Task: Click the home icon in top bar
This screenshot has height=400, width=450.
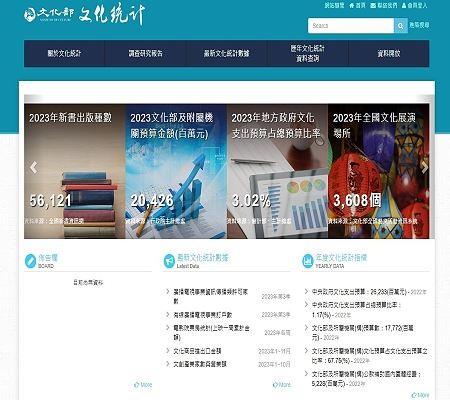Action: [x=352, y=6]
